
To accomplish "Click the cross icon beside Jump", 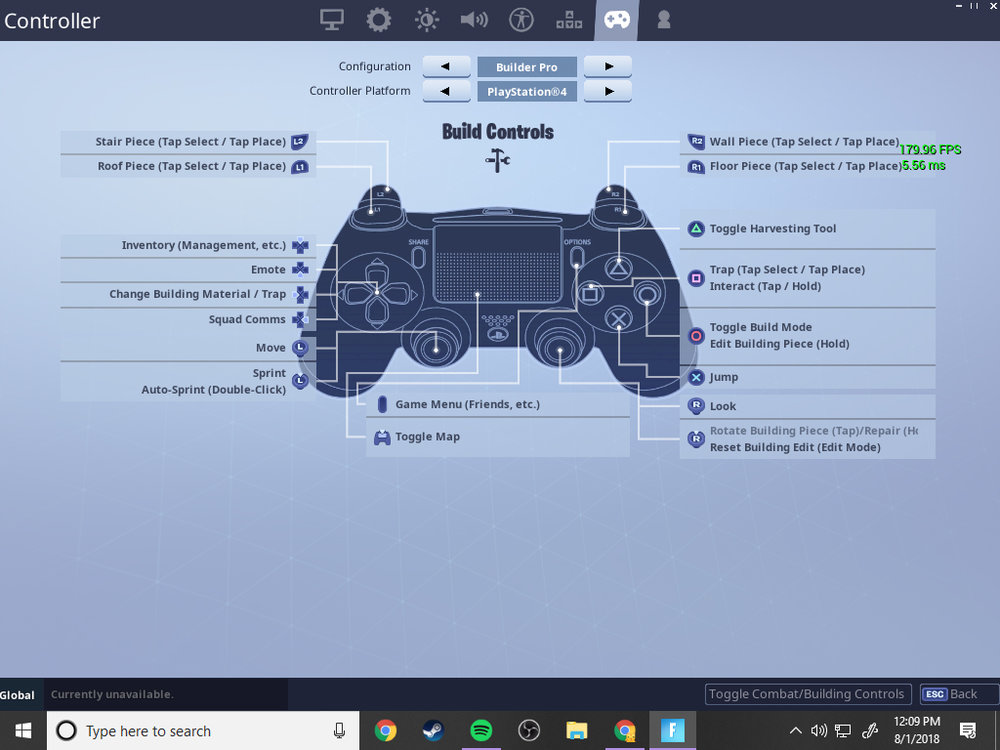I will tap(696, 377).
